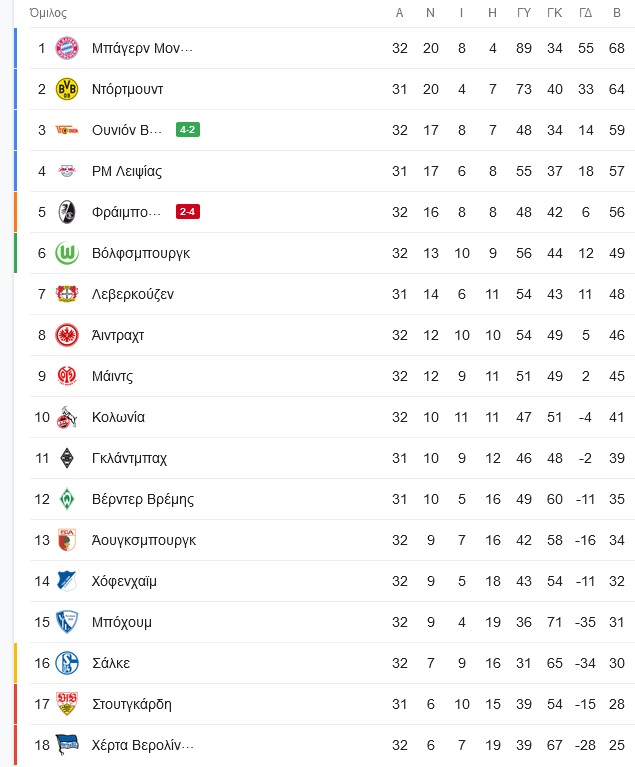Click the Bayern Munich club logo
This screenshot has width=635, height=767.
(67, 48)
